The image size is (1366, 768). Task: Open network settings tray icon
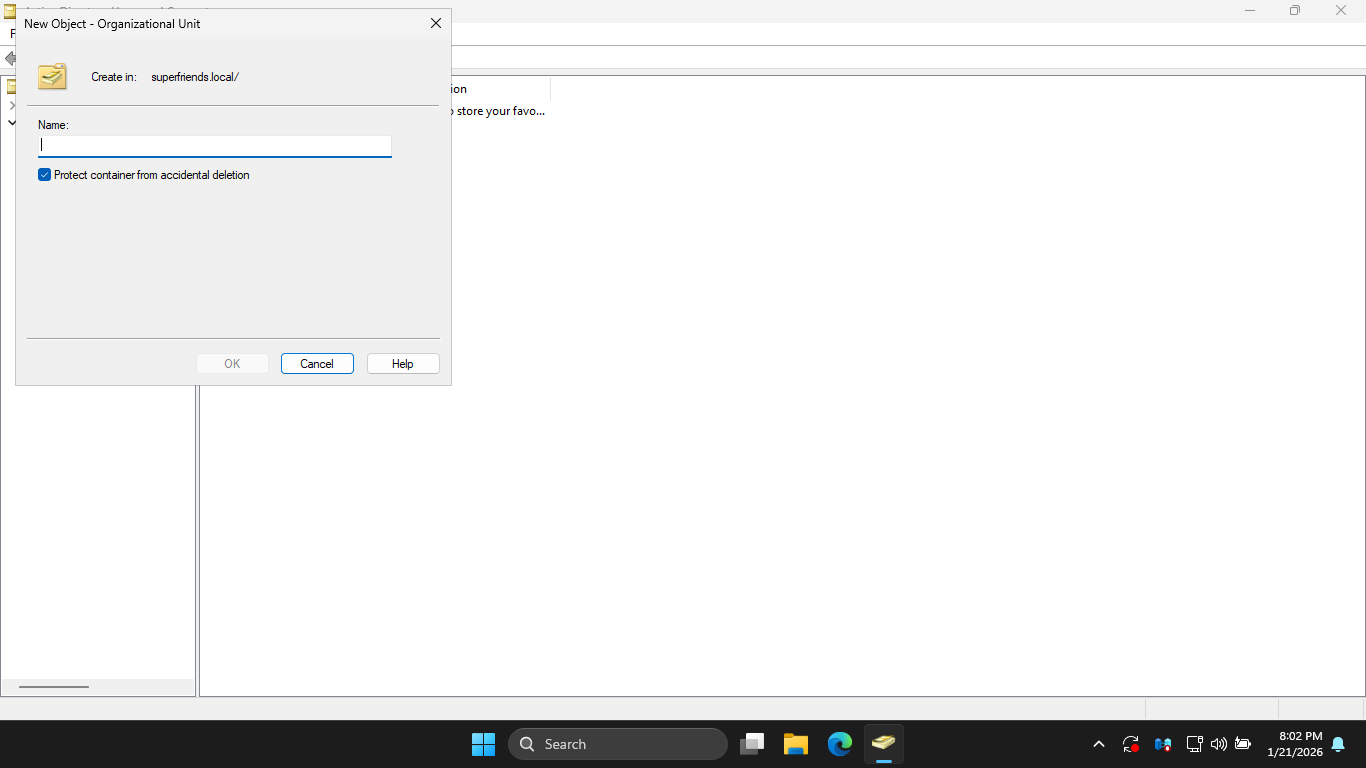[x=1194, y=744]
